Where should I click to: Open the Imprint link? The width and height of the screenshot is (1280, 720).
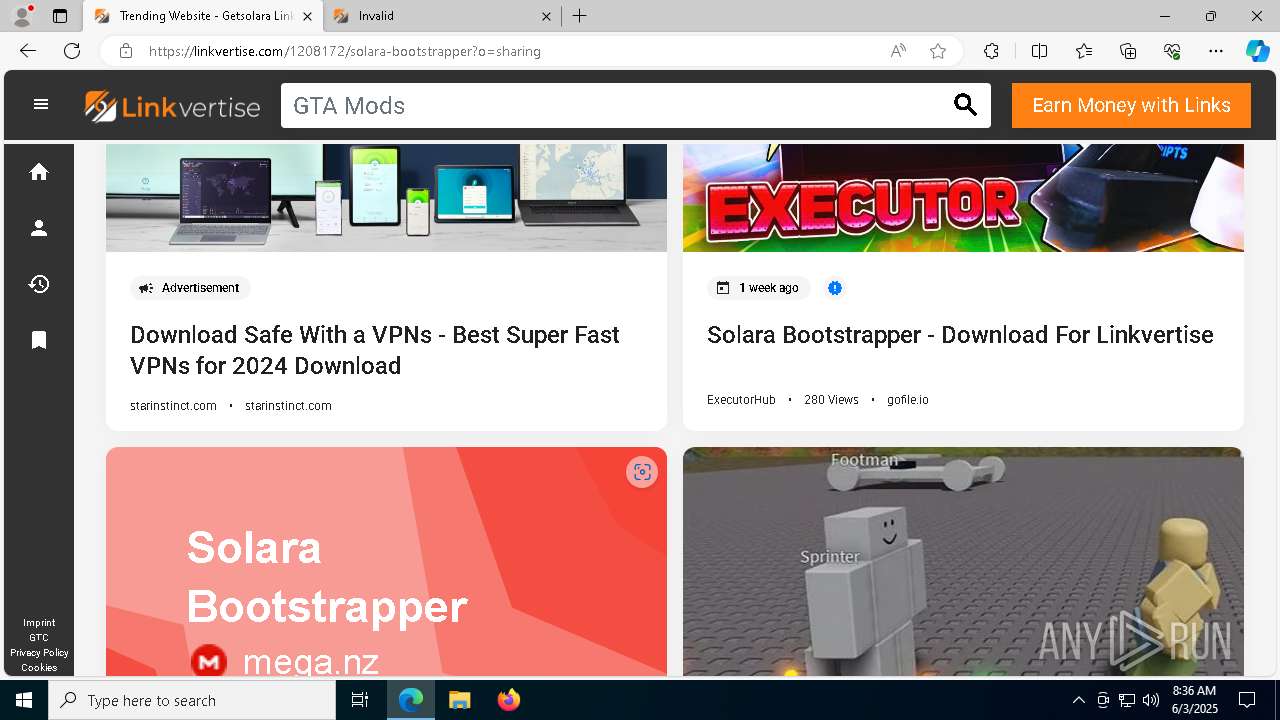[39, 622]
